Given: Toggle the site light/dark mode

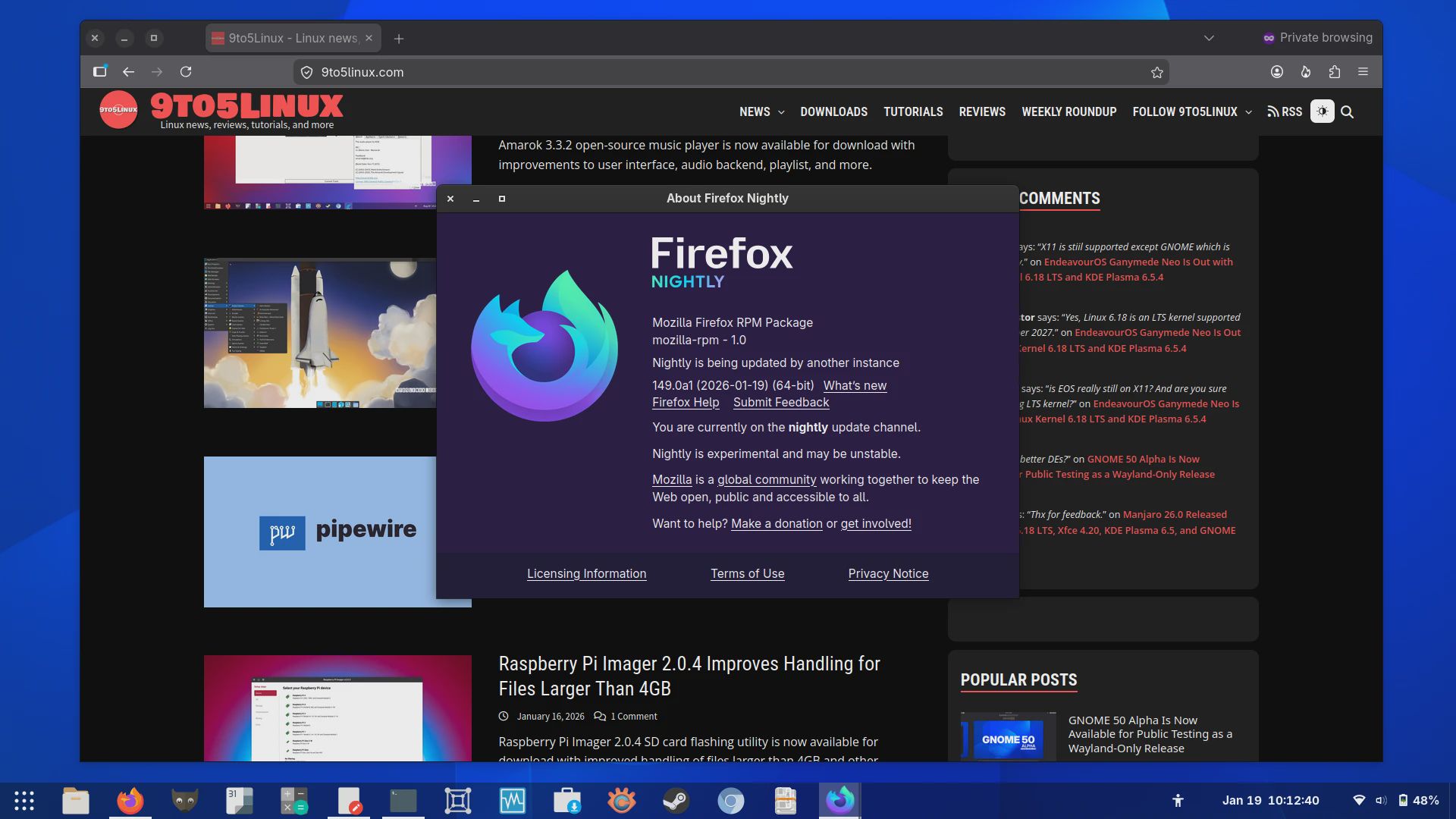Looking at the screenshot, I should tap(1322, 111).
